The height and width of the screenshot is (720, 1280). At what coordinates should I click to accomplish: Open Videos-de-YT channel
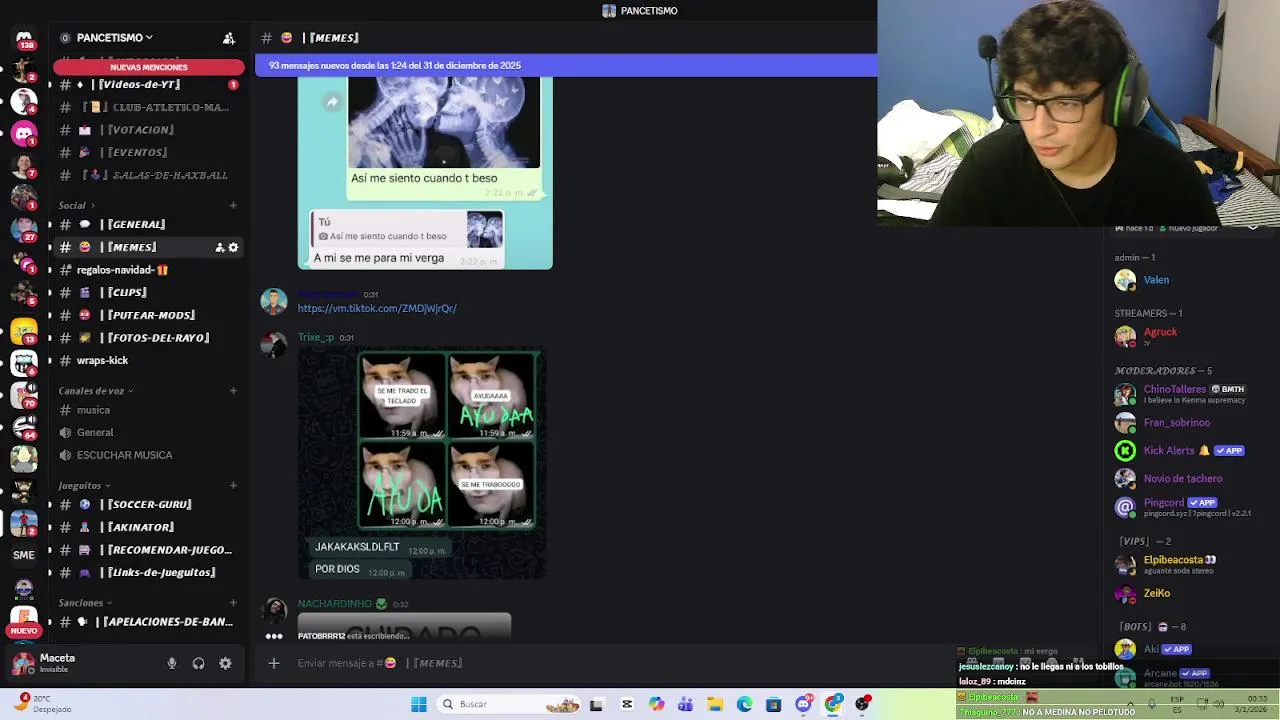[149, 84]
